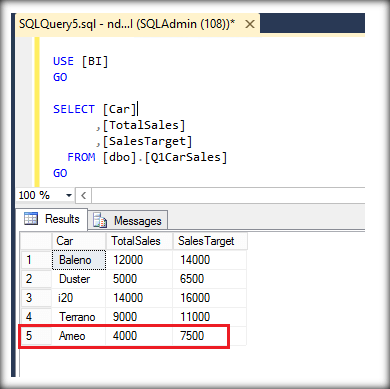
Task: Click the 12000 TotalSales cell
Action: click(x=139, y=260)
